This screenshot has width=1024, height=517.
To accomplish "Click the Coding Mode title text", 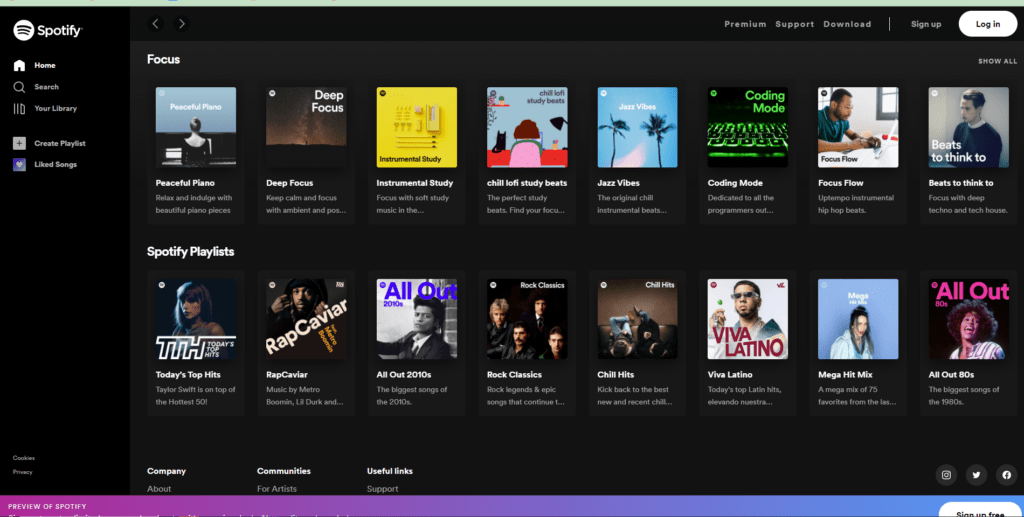I will coord(735,183).
